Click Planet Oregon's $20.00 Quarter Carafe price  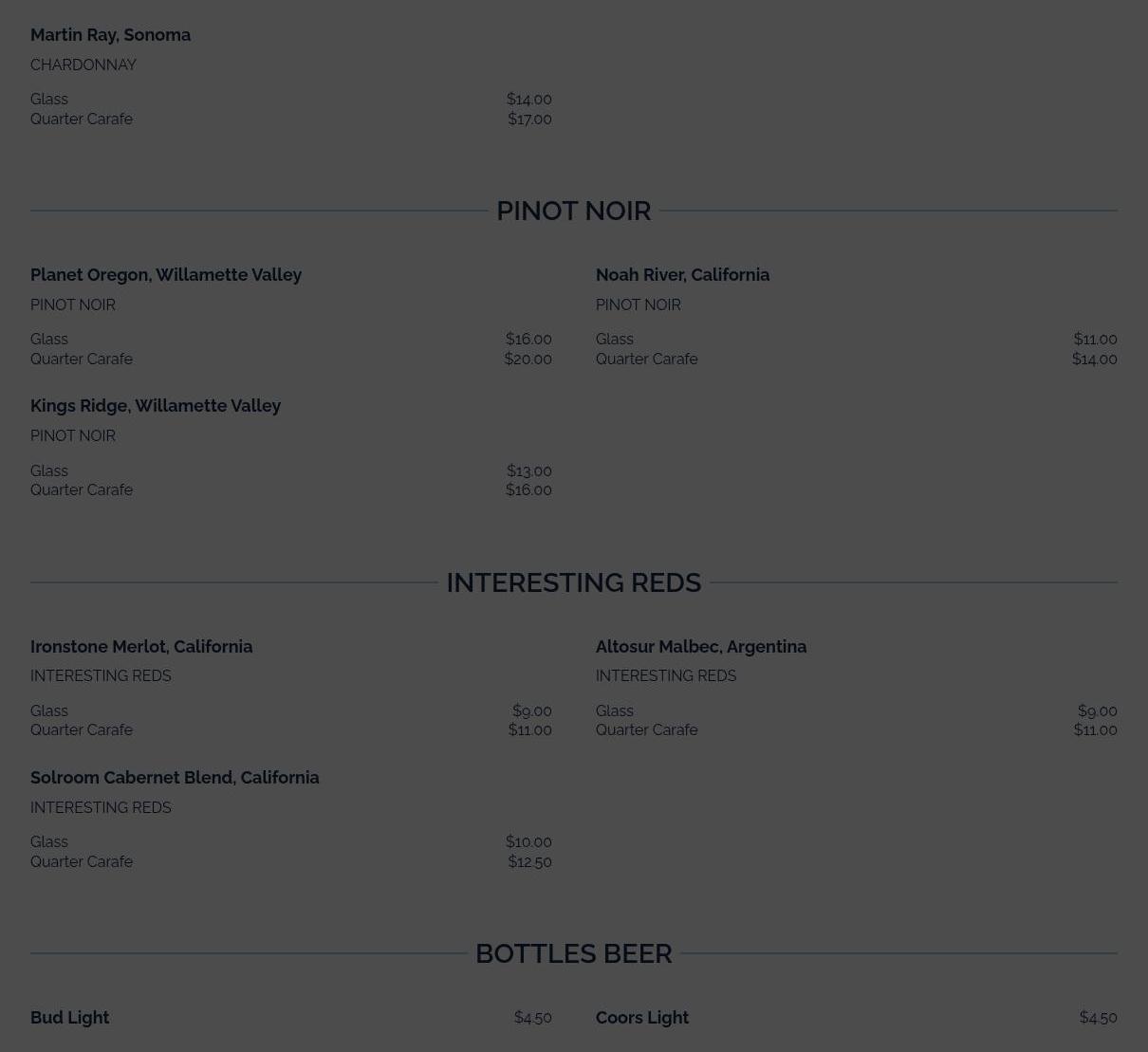pyautogui.click(x=528, y=360)
